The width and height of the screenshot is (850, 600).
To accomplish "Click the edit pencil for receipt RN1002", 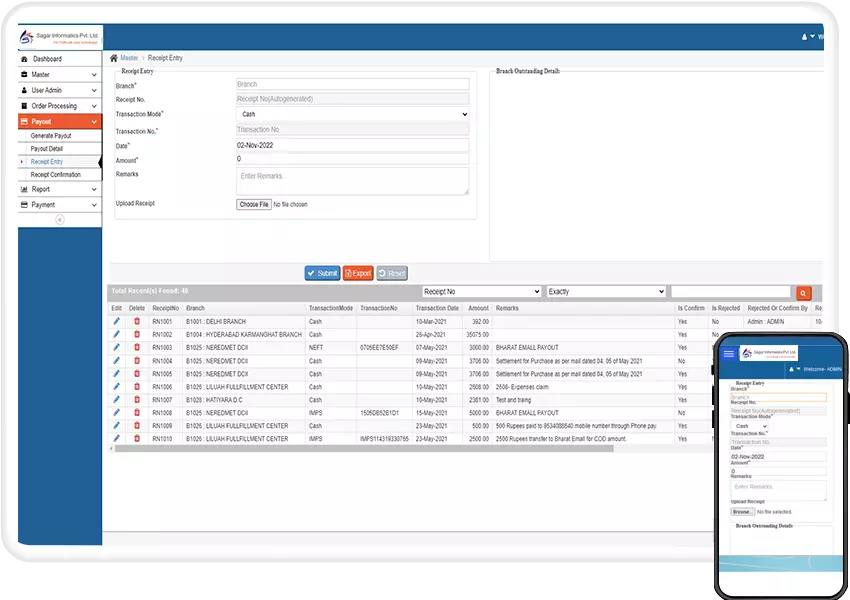I will [116, 334].
